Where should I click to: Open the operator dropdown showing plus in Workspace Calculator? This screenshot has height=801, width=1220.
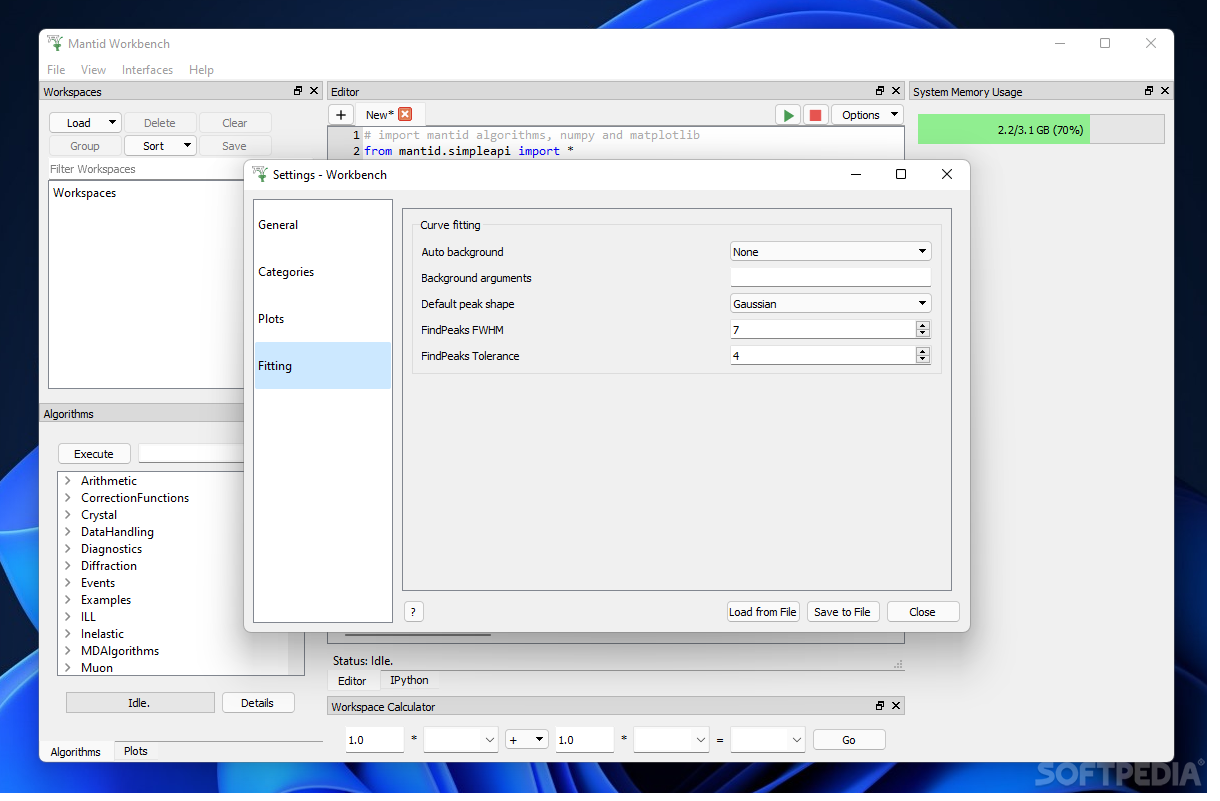(526, 740)
